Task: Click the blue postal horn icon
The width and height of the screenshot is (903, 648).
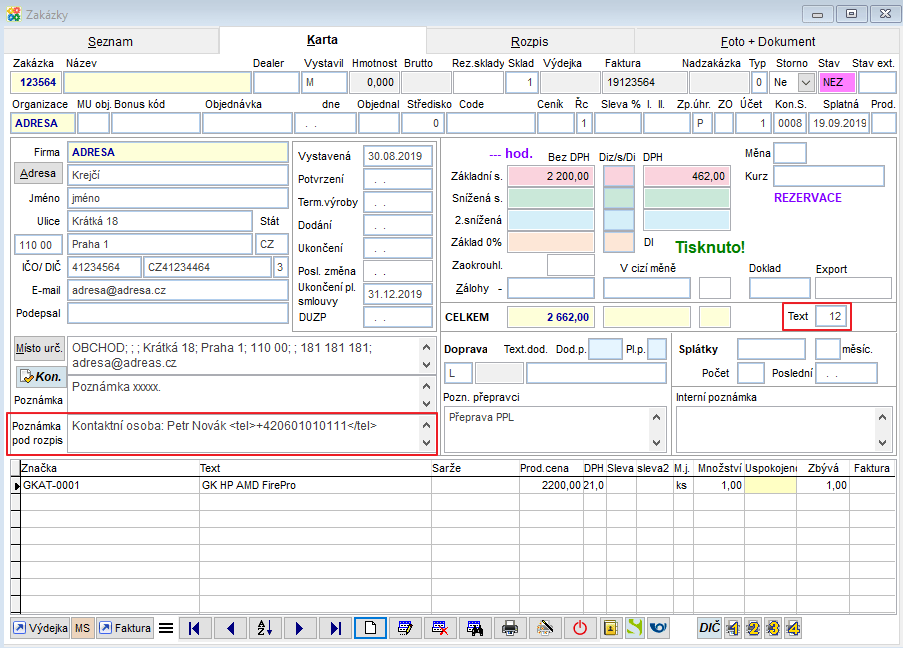Action: coord(658,628)
